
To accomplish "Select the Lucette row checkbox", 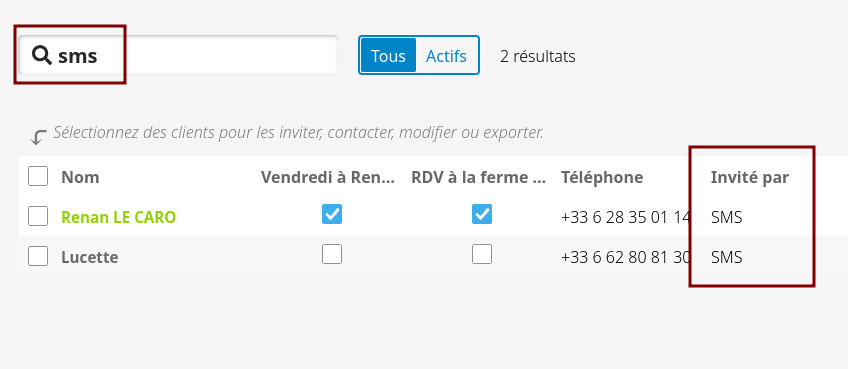I will click(38, 256).
